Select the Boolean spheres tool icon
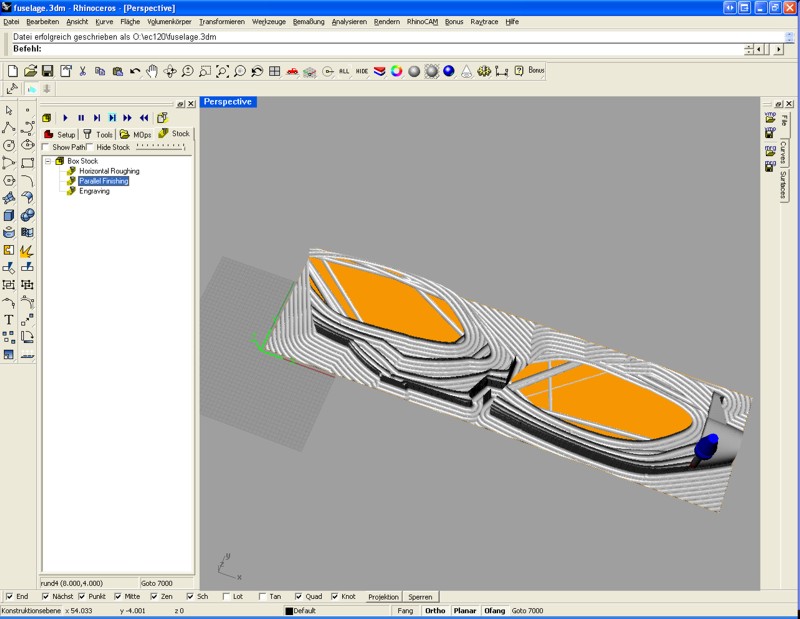Viewport: 800px width, 619px height. click(27, 215)
